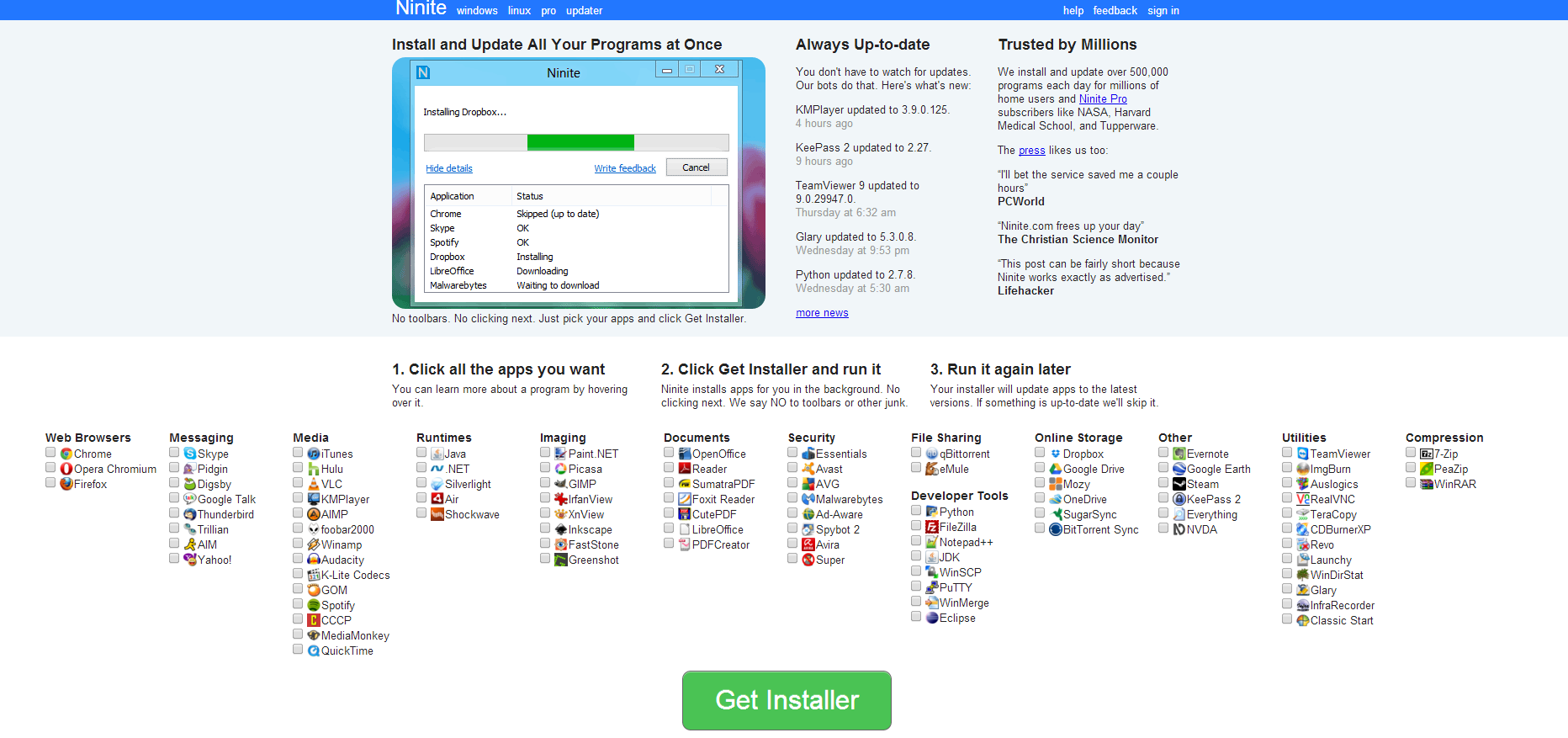1568x738 pixels.
Task: Click the Spotify icon
Action: (x=314, y=605)
